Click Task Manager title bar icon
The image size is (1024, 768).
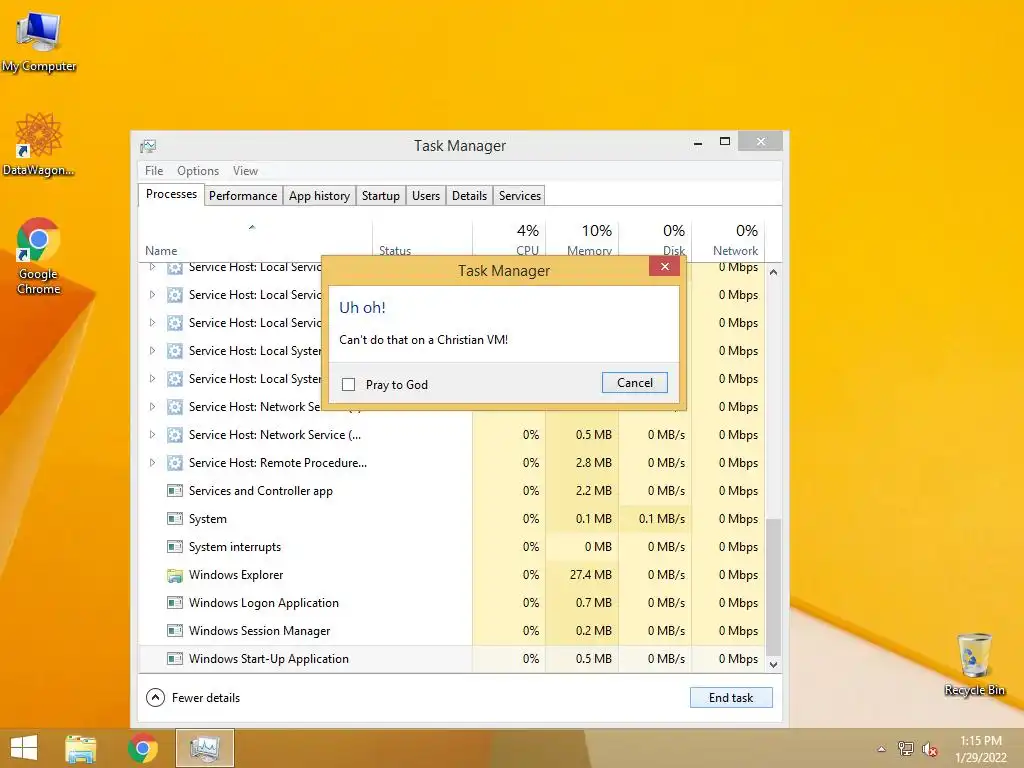coord(148,146)
